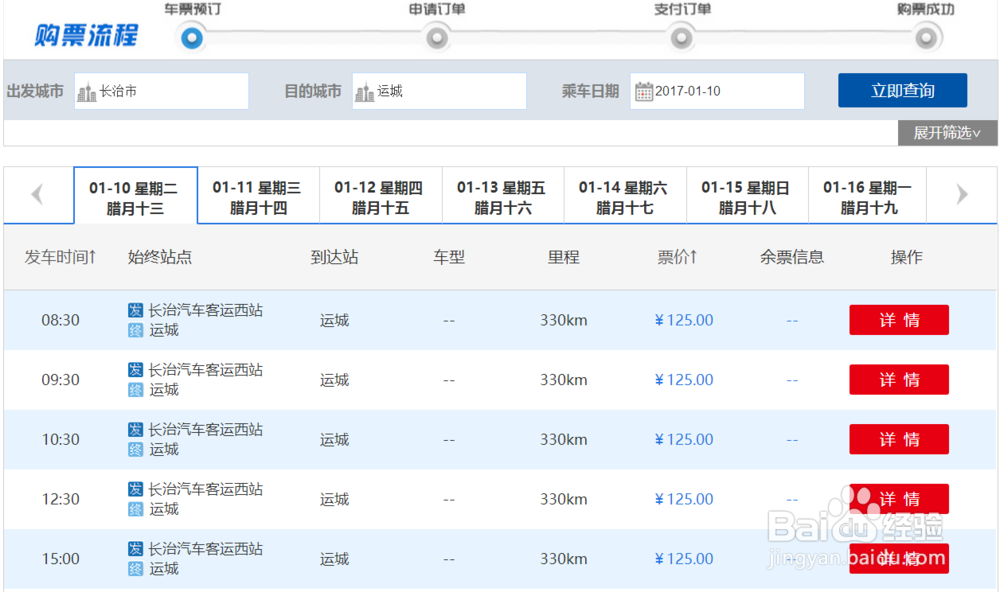Screen dimensions: 1000x592
Task: Click the 支付订单 progress step circle
Action: [681, 36]
